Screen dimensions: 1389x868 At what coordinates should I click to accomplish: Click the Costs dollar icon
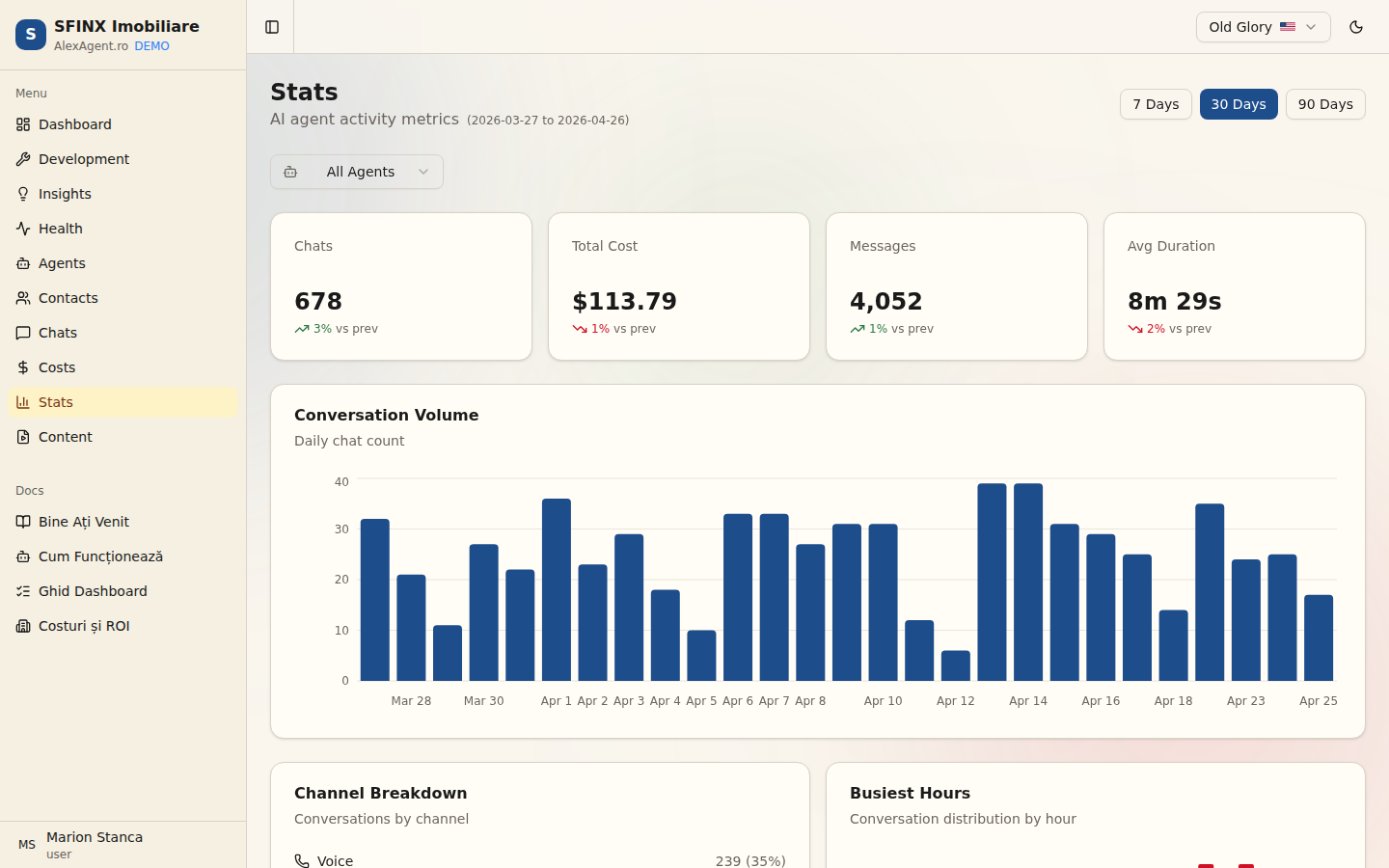coord(23,367)
